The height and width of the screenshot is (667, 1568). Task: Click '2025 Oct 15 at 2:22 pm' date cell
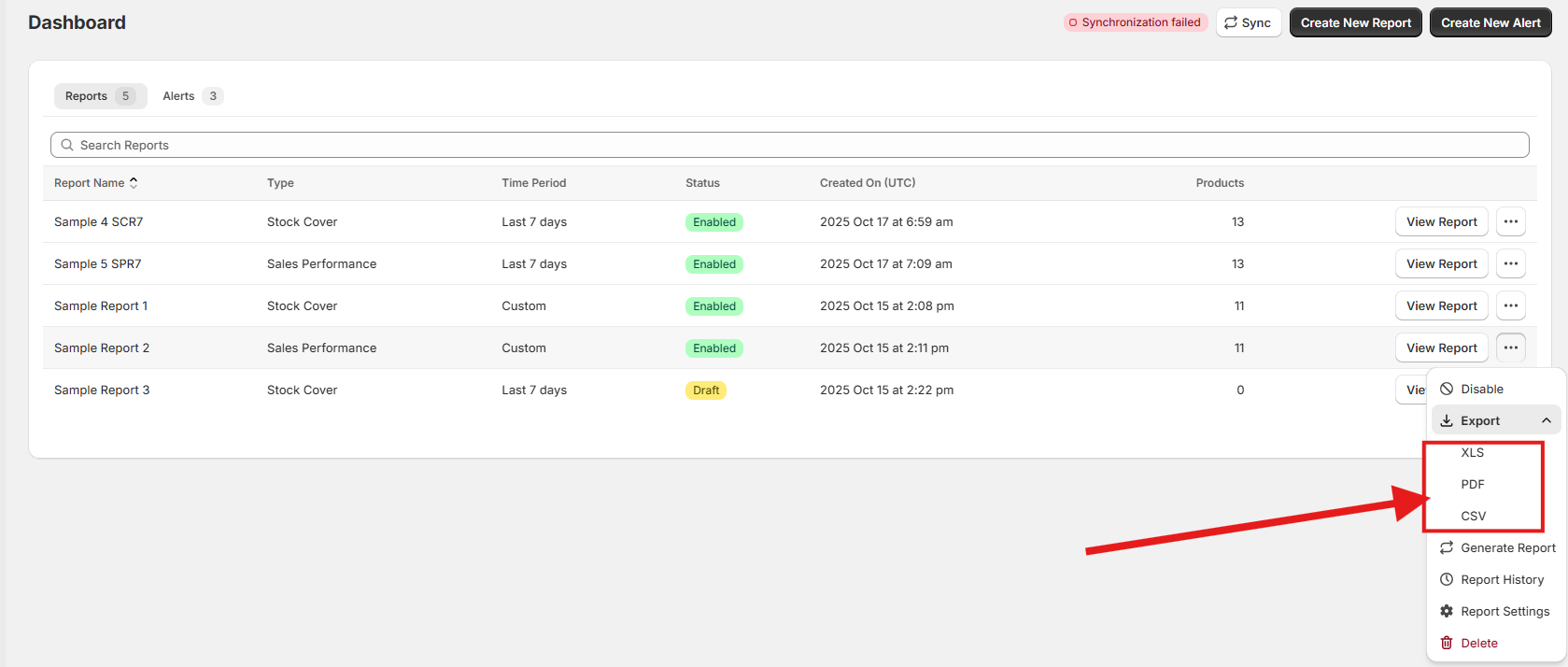click(886, 390)
